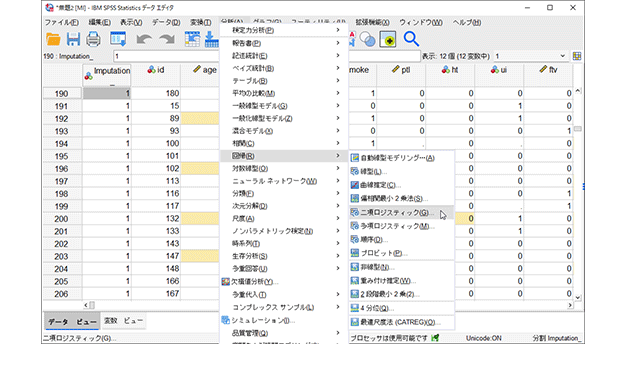The width and height of the screenshot is (630, 380).
Task: Expand the 多重代入(T) submenu
Action: (x=338, y=294)
